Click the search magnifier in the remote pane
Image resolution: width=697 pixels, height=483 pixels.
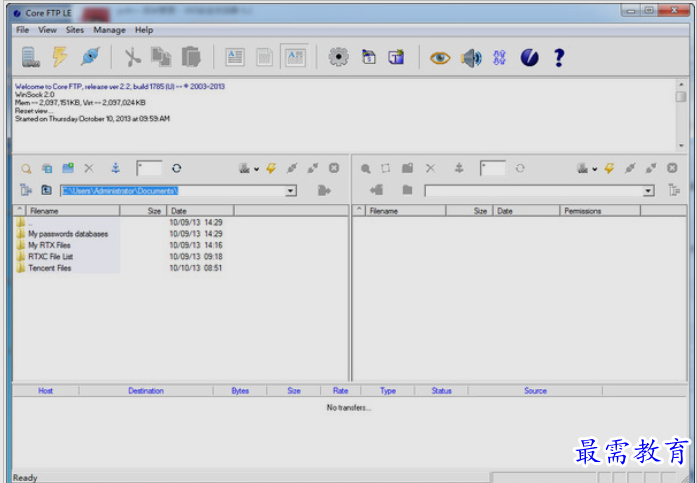pyautogui.click(x=365, y=168)
